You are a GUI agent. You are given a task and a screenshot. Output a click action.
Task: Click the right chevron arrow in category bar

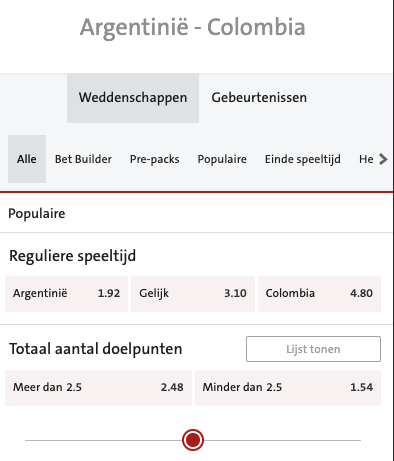(x=383, y=159)
